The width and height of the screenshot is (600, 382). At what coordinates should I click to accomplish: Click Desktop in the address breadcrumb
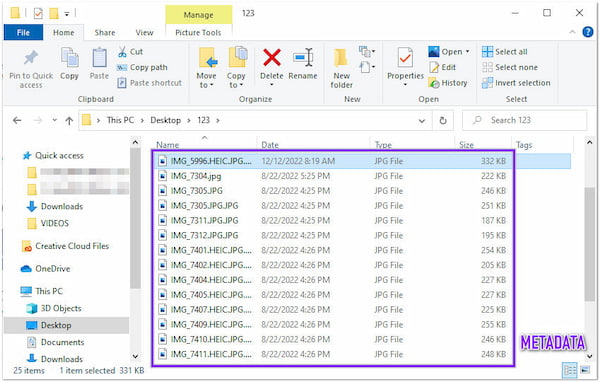pyautogui.click(x=165, y=120)
